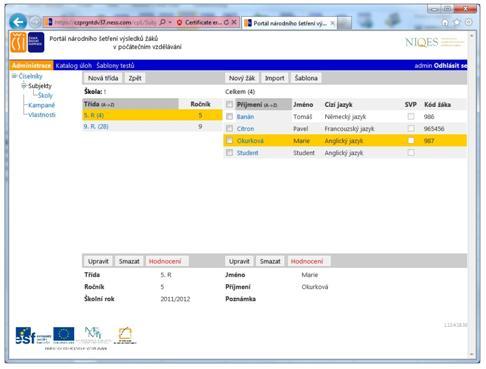Click the page vertical scrollbar down arrow
486x369 pixels.
click(x=472, y=354)
